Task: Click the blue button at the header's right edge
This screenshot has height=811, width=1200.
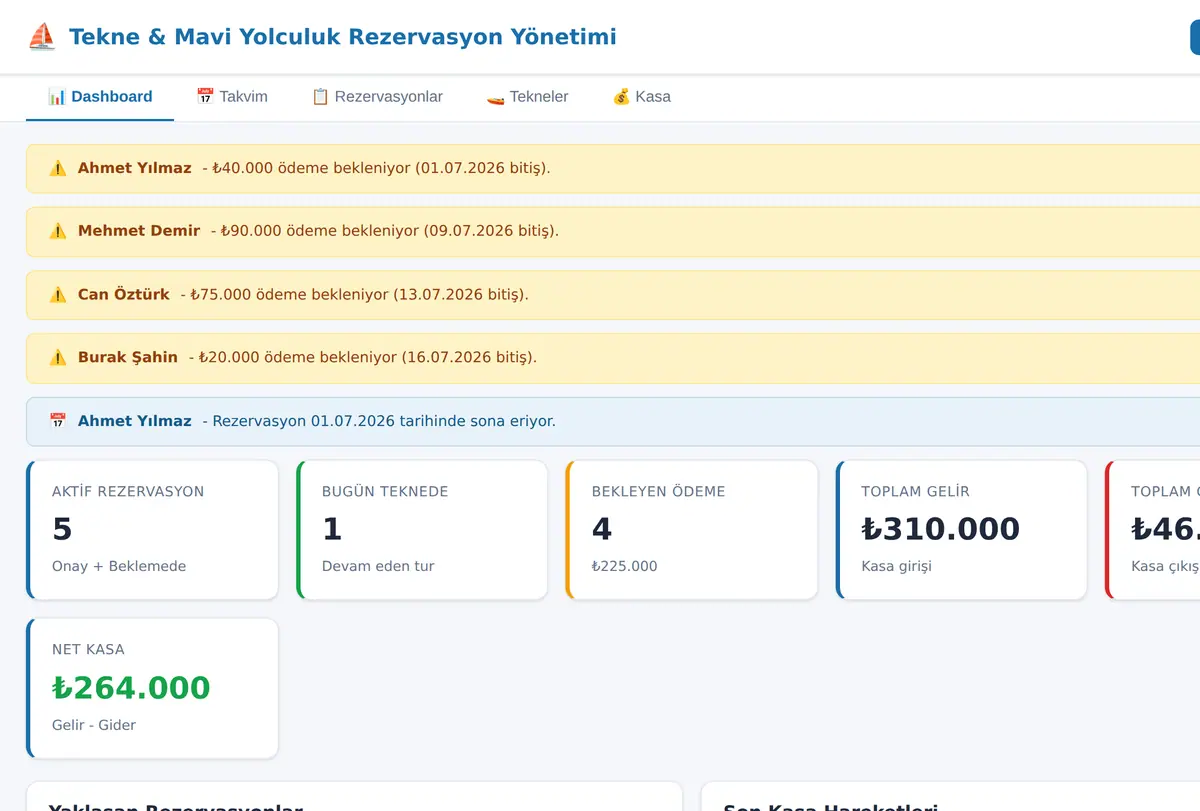Action: click(1195, 37)
